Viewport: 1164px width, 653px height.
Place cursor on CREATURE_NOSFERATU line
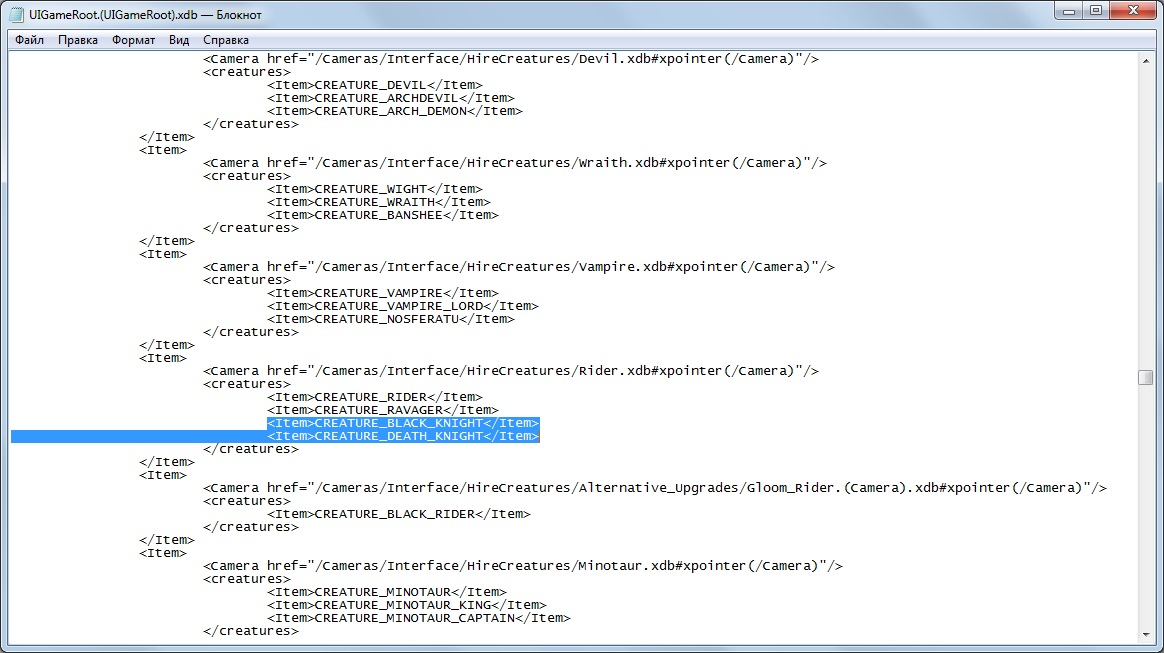390,319
